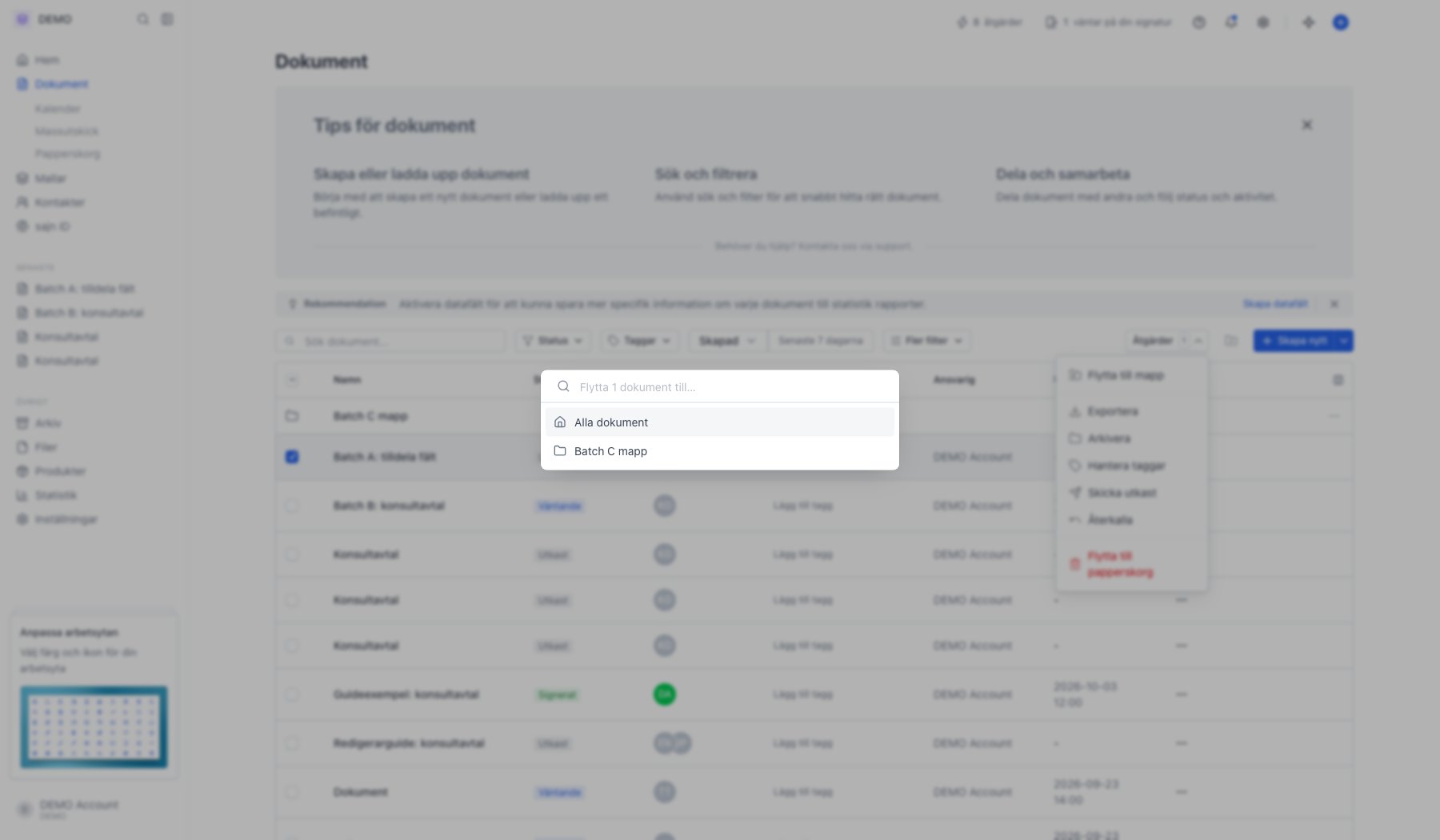Screen dimensions: 1440x840
Task: Dismiss the Rekommendation banner
Action: pyautogui.click(x=1334, y=304)
